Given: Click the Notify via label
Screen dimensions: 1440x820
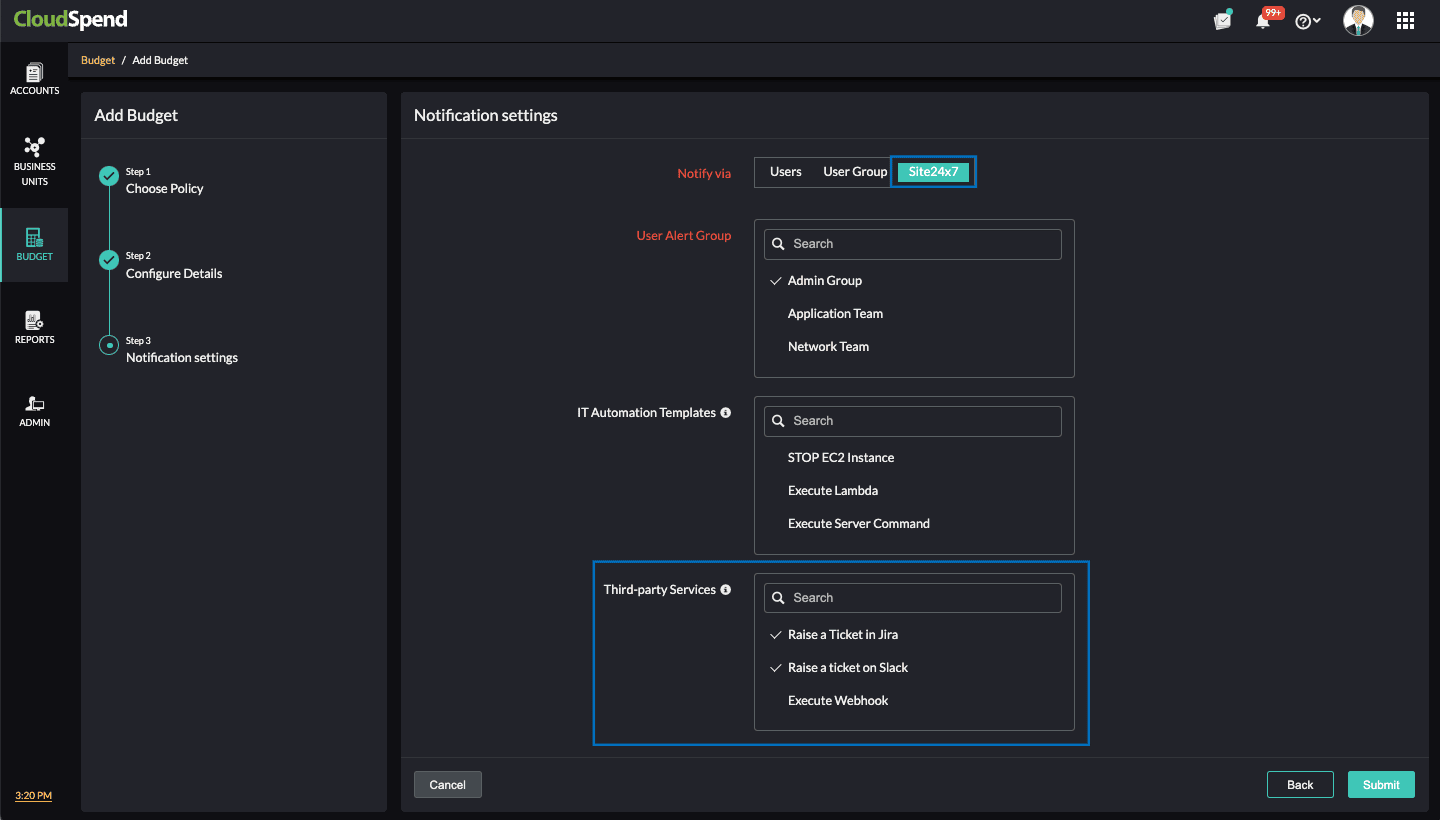Looking at the screenshot, I should [704, 173].
